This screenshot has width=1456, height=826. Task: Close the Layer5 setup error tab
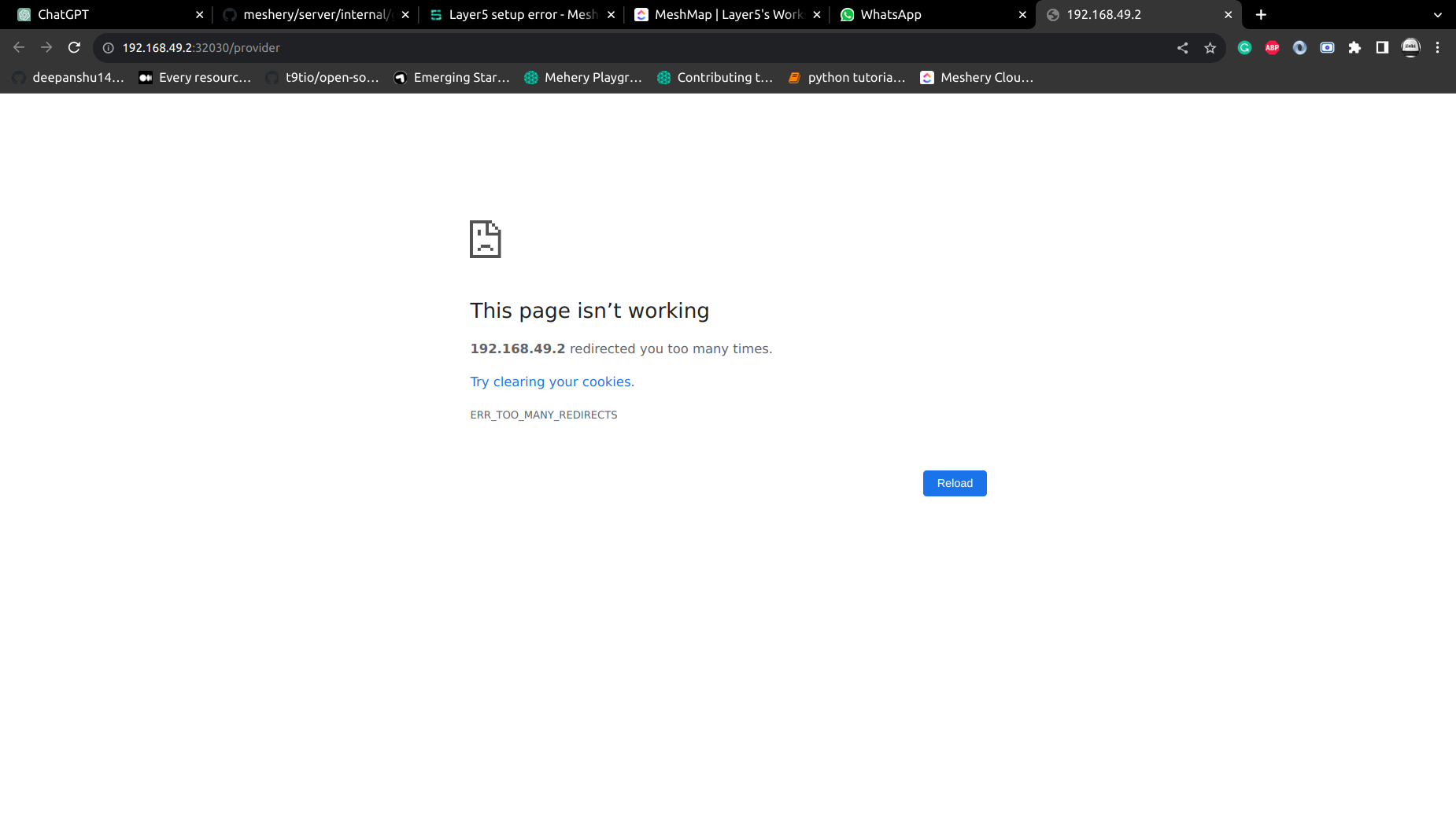point(611,15)
